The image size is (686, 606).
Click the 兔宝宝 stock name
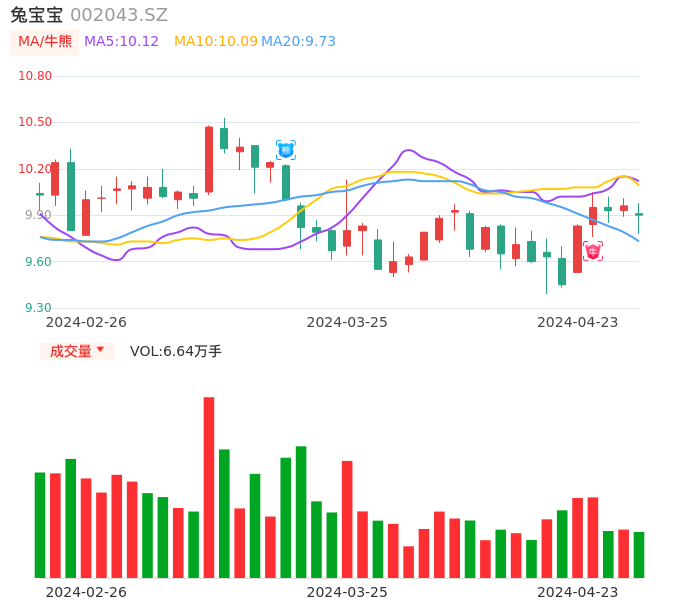click(36, 15)
